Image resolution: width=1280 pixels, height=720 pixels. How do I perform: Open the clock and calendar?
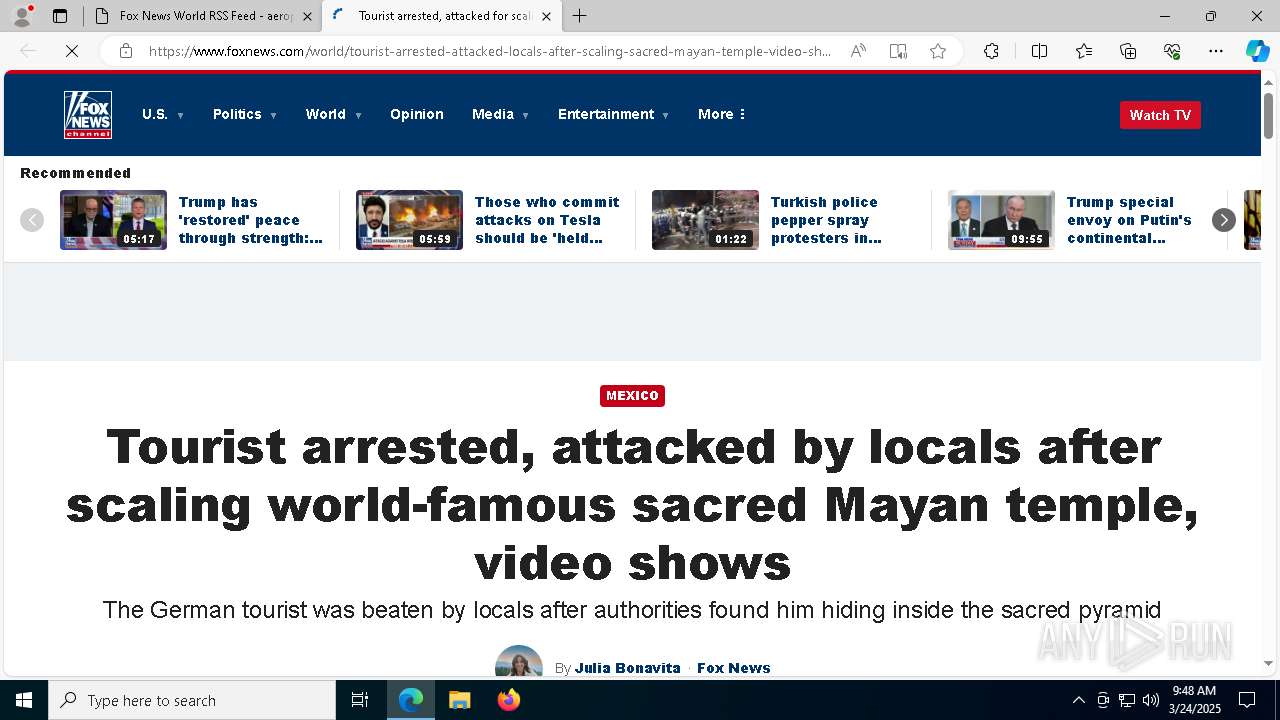(x=1194, y=700)
